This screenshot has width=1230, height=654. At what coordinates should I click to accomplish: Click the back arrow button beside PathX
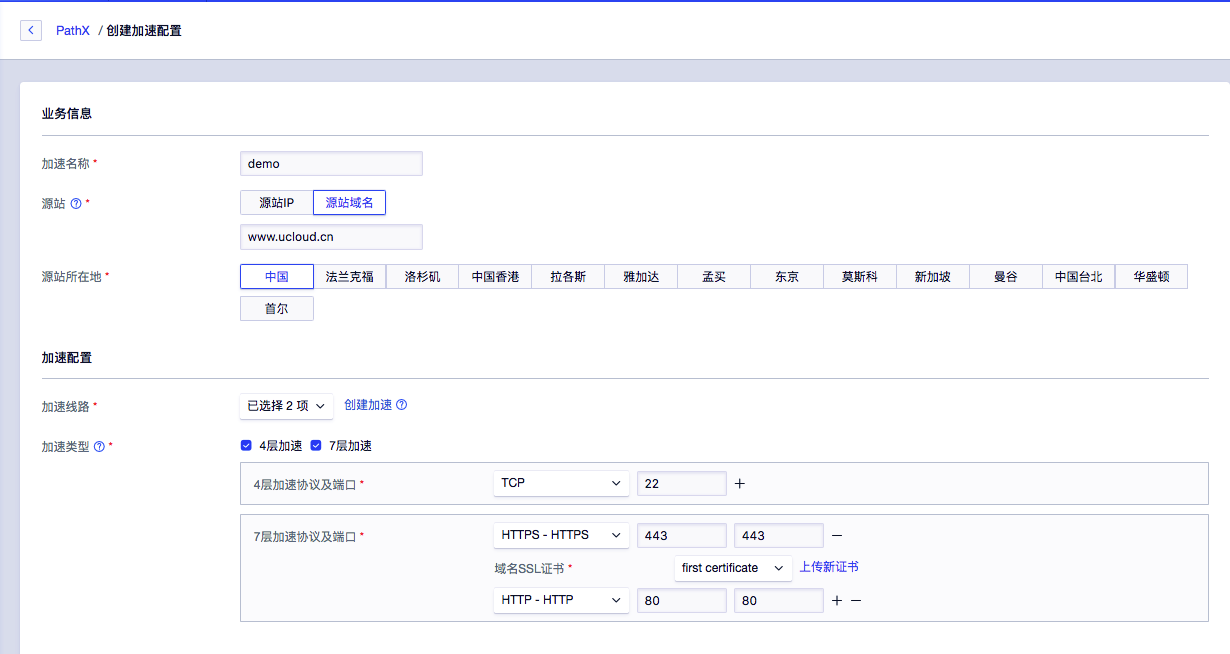(31, 30)
